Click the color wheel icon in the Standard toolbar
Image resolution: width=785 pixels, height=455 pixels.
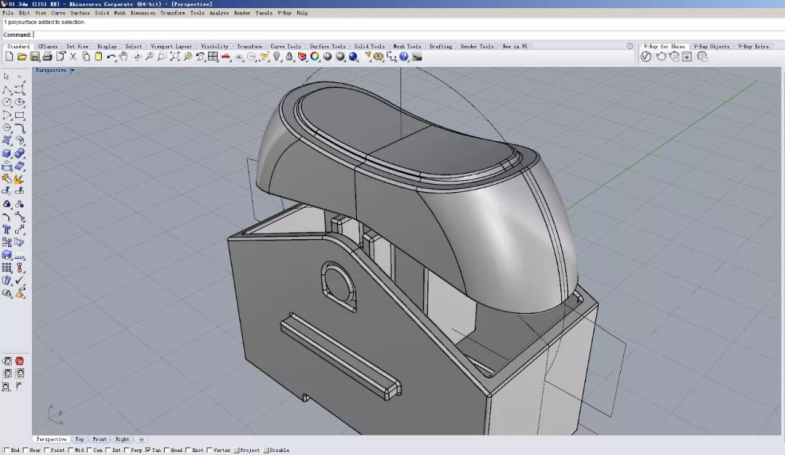pyautogui.click(x=314, y=57)
